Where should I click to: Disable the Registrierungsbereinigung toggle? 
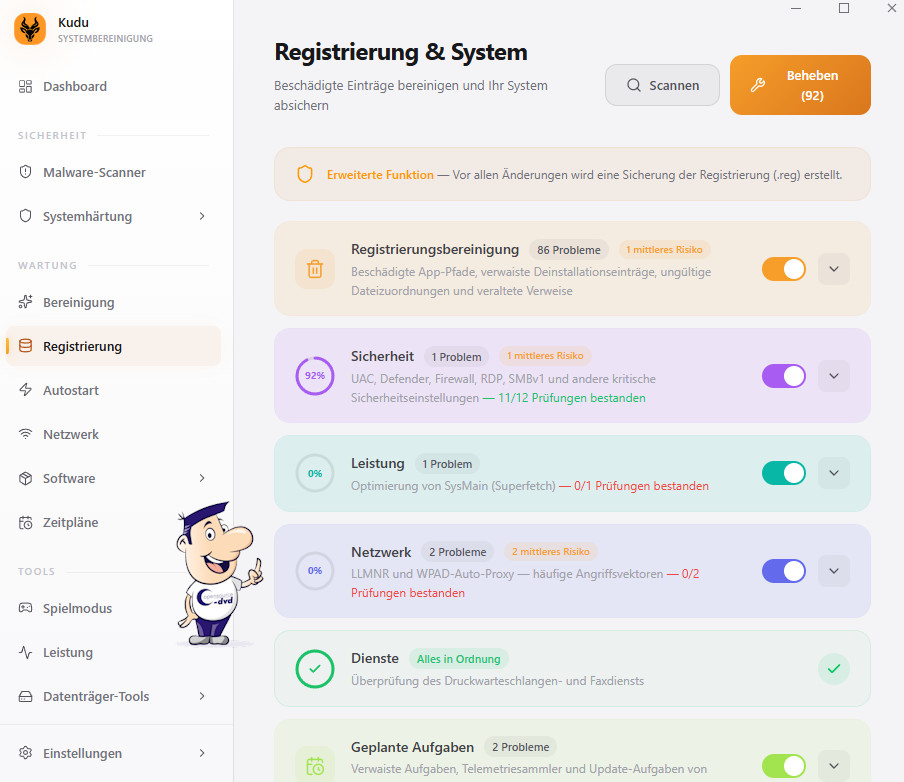[783, 269]
